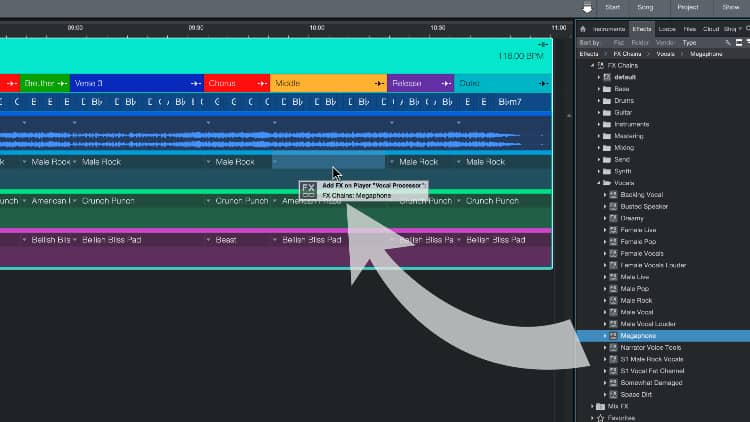Select the Verse 3 arranger section

click(x=137, y=84)
